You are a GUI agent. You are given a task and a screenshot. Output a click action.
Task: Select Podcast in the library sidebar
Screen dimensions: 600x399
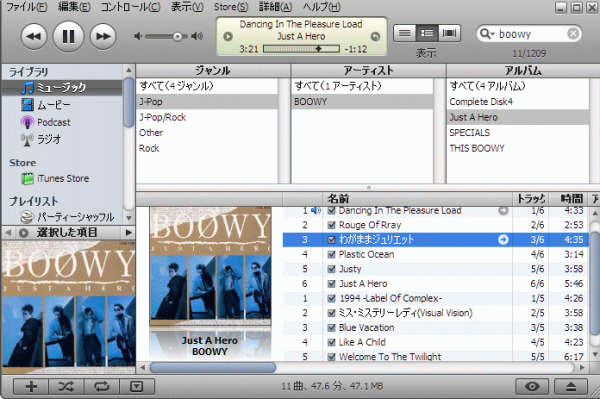tap(54, 122)
